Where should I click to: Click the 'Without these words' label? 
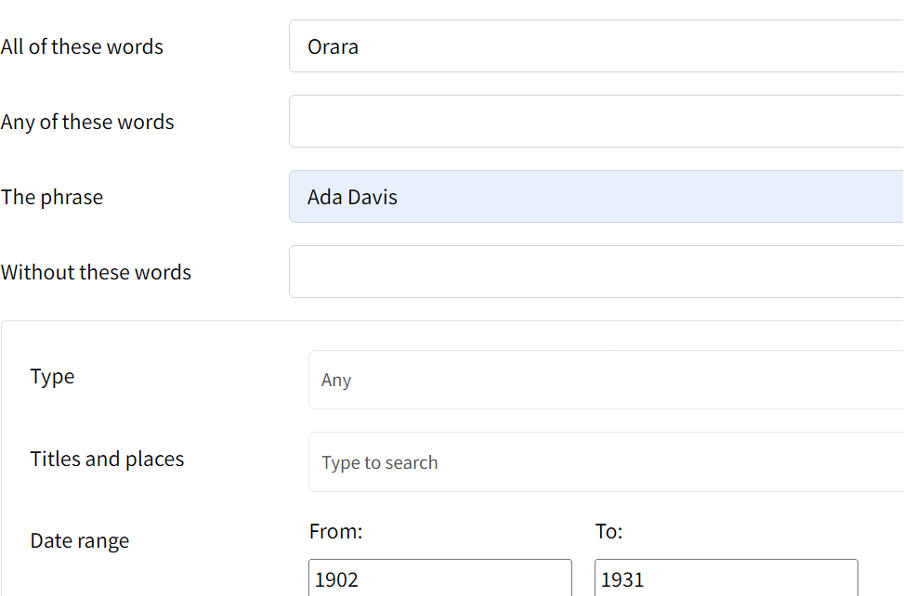tap(96, 272)
